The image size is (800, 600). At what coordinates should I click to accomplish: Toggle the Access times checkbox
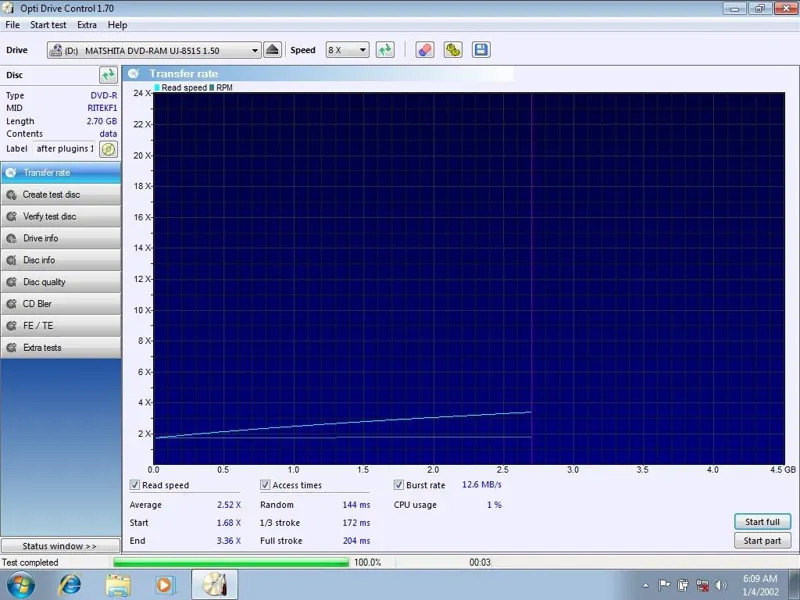pyautogui.click(x=265, y=485)
